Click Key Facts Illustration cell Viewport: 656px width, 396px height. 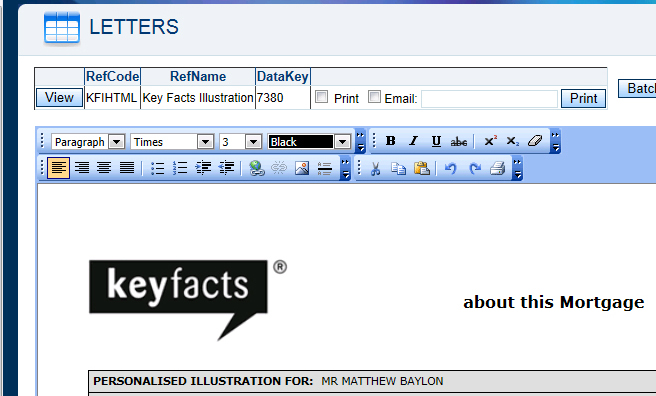[x=198, y=98]
